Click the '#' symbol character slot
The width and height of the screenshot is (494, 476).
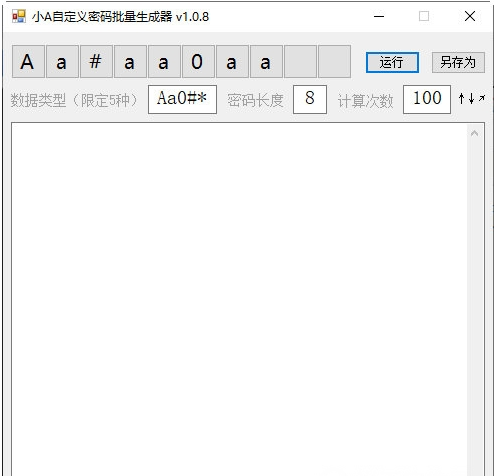pyautogui.click(x=96, y=62)
